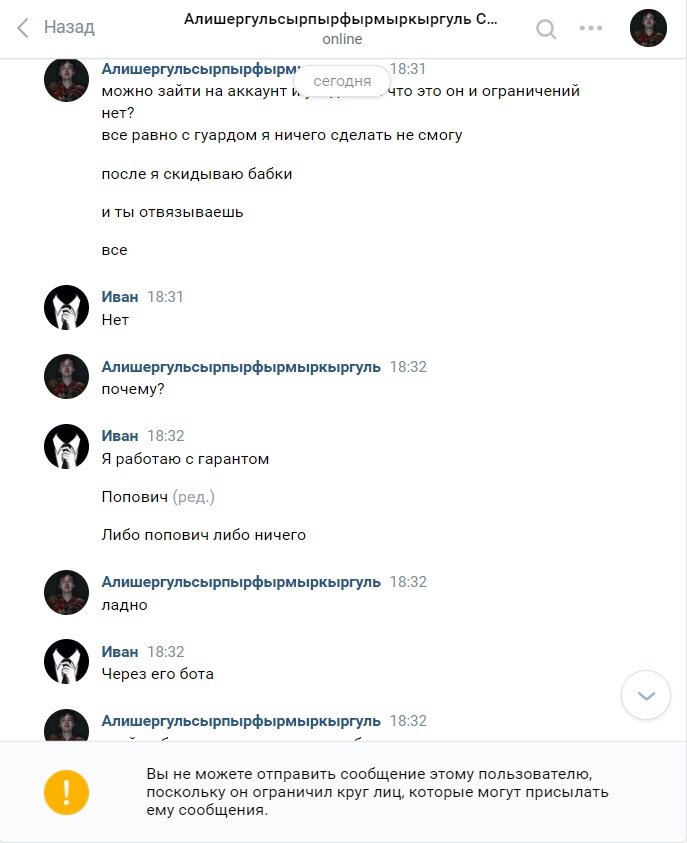Open header profile avatar photo
The image size is (687, 843).
point(648,28)
